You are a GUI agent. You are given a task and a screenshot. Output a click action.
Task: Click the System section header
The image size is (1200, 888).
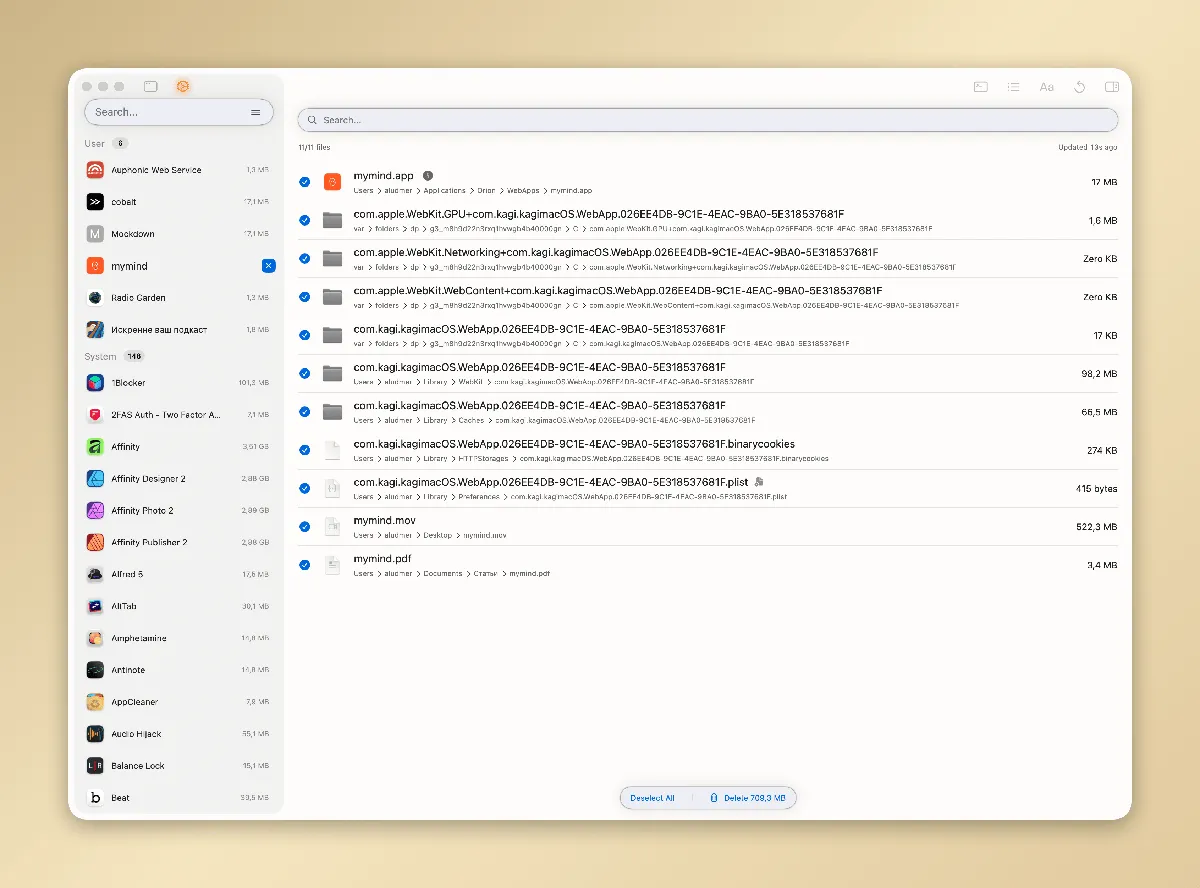(101, 356)
